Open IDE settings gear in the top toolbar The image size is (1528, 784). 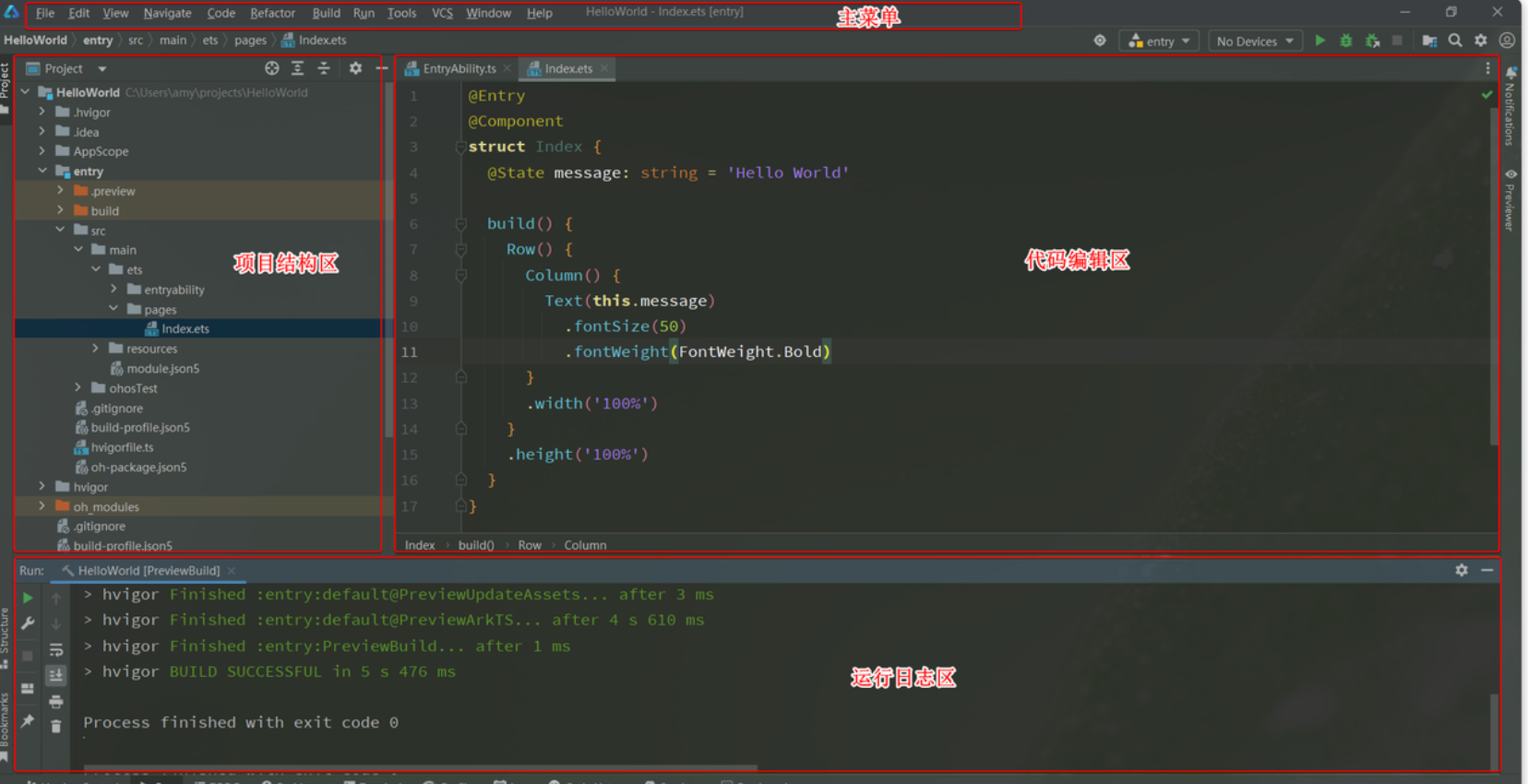(1481, 41)
